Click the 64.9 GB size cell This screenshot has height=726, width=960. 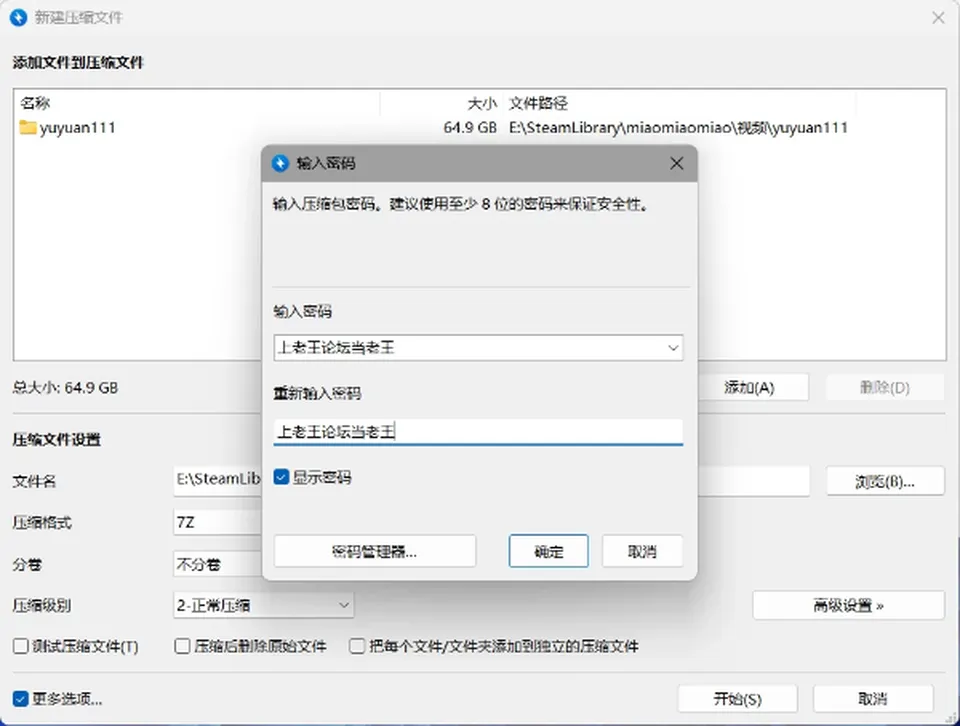pyautogui.click(x=470, y=127)
